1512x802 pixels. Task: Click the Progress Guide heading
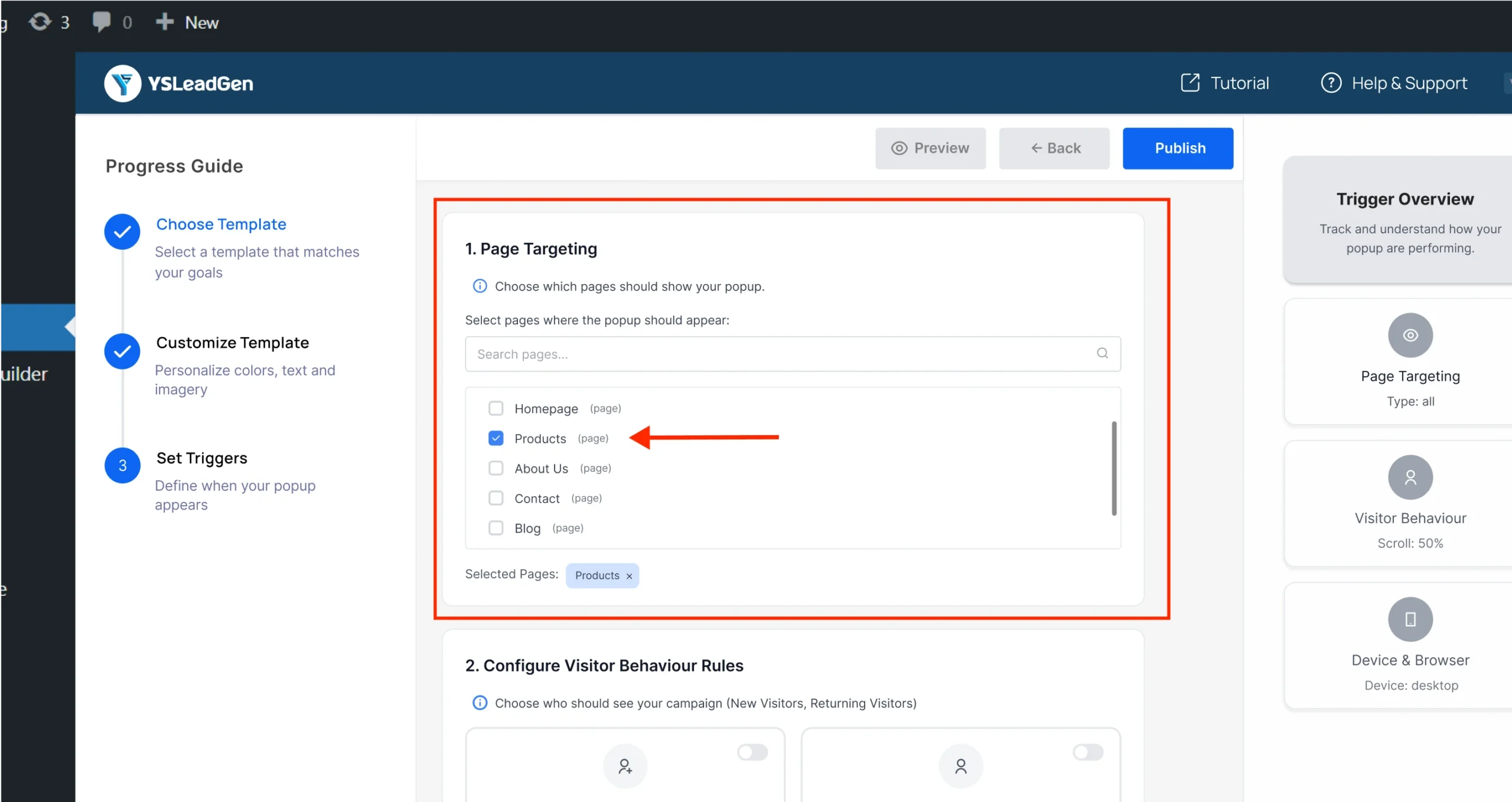click(x=174, y=166)
